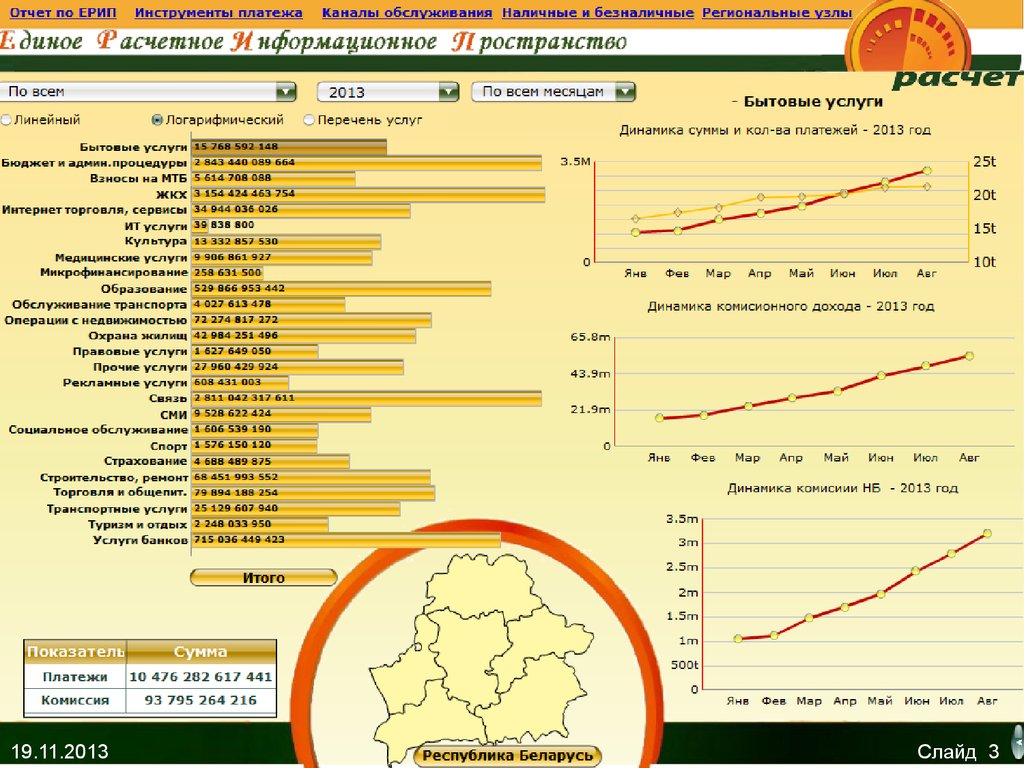
Task: Click the Туризм и отдых label
Action: (x=138, y=524)
